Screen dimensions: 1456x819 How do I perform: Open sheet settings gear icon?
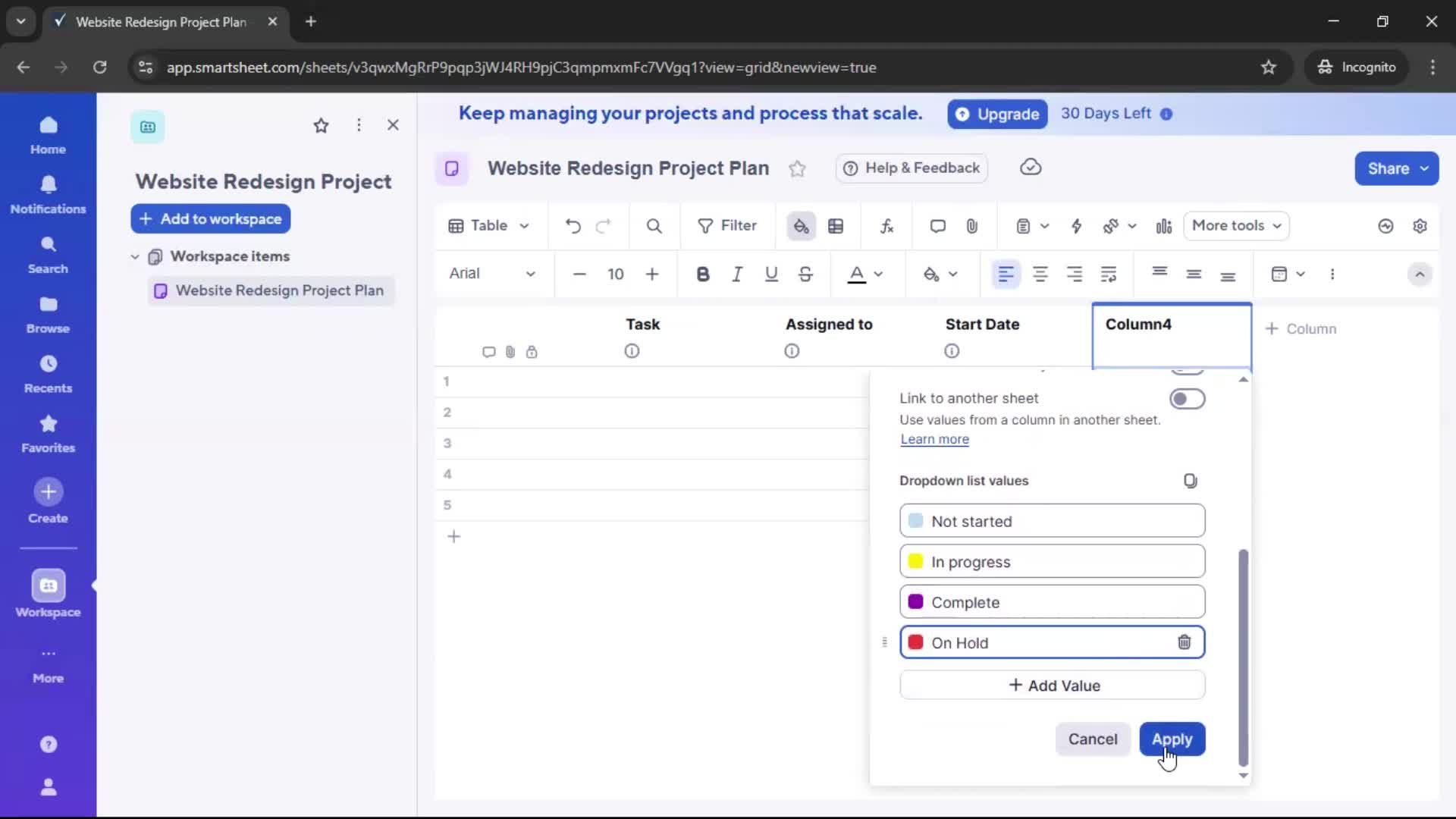[1421, 226]
